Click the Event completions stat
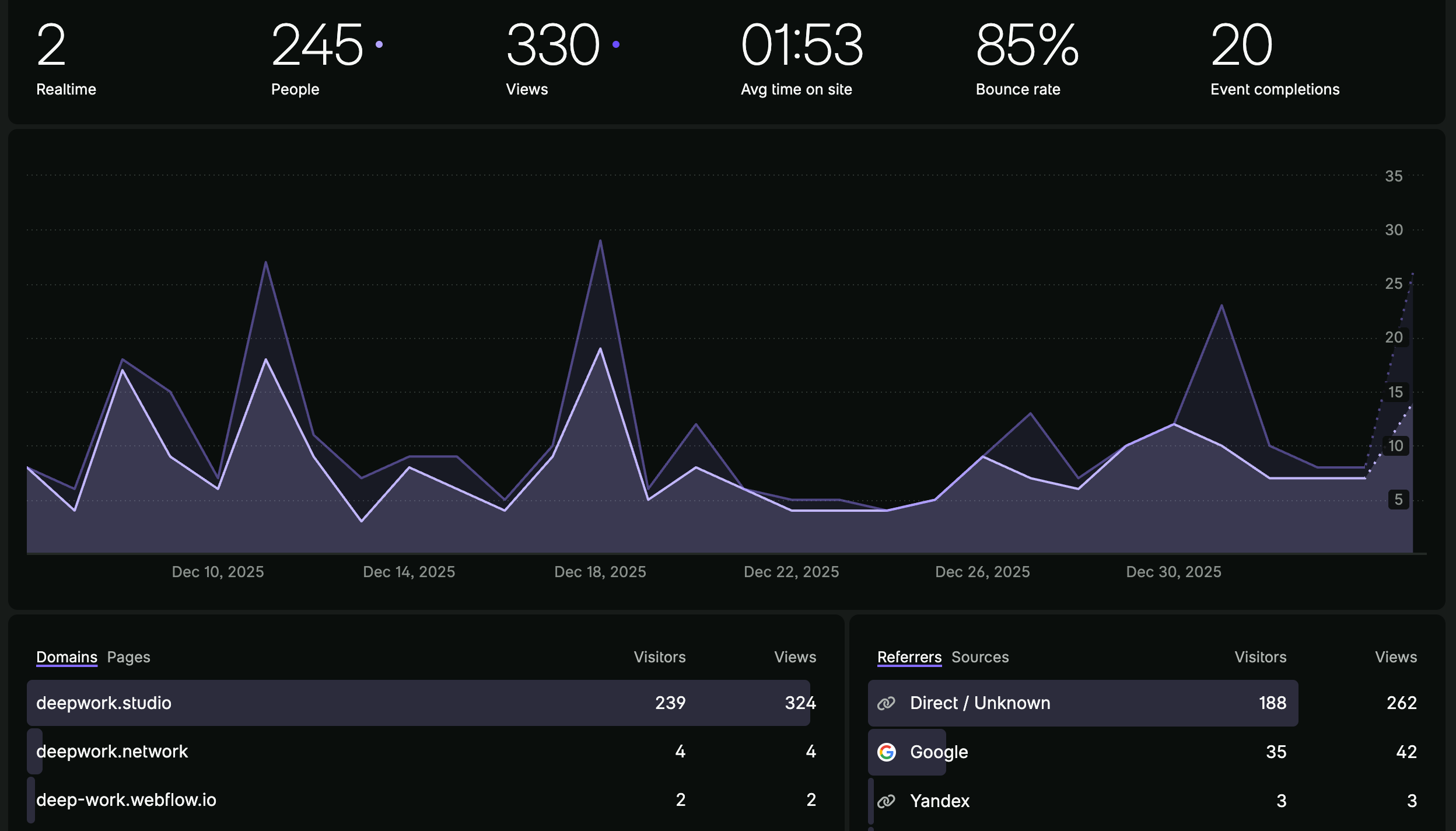Image resolution: width=1456 pixels, height=831 pixels. coord(1275,58)
